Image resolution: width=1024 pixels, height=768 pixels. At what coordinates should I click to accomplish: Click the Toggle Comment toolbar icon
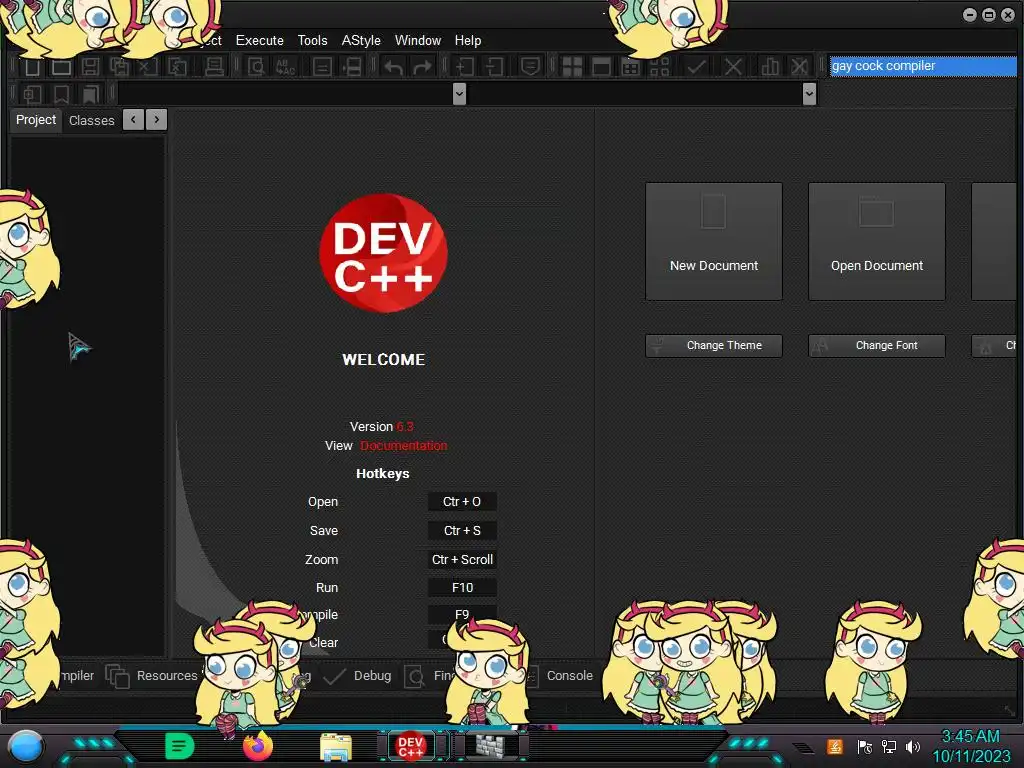coord(530,67)
